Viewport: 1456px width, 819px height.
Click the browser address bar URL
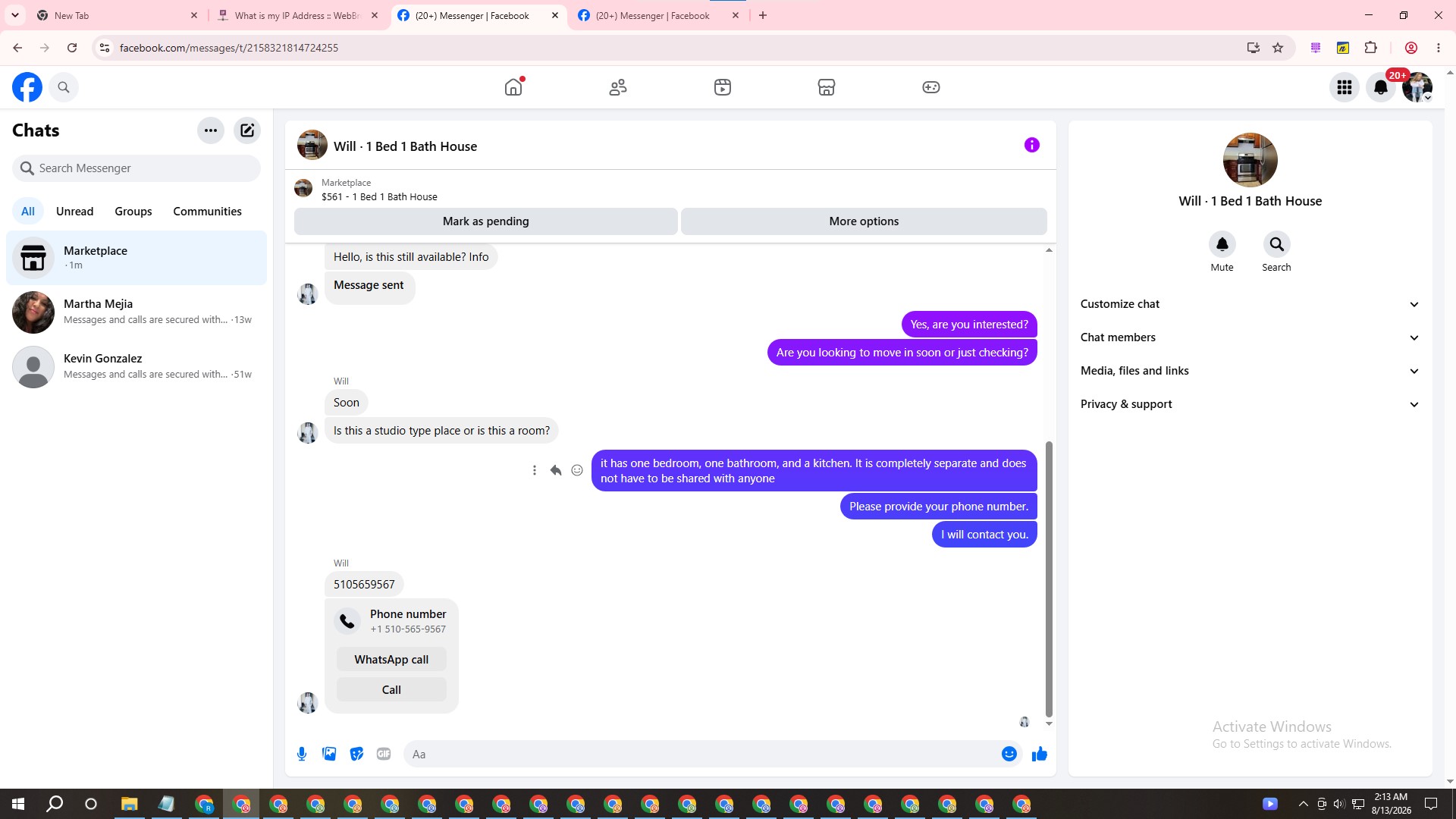click(x=229, y=48)
